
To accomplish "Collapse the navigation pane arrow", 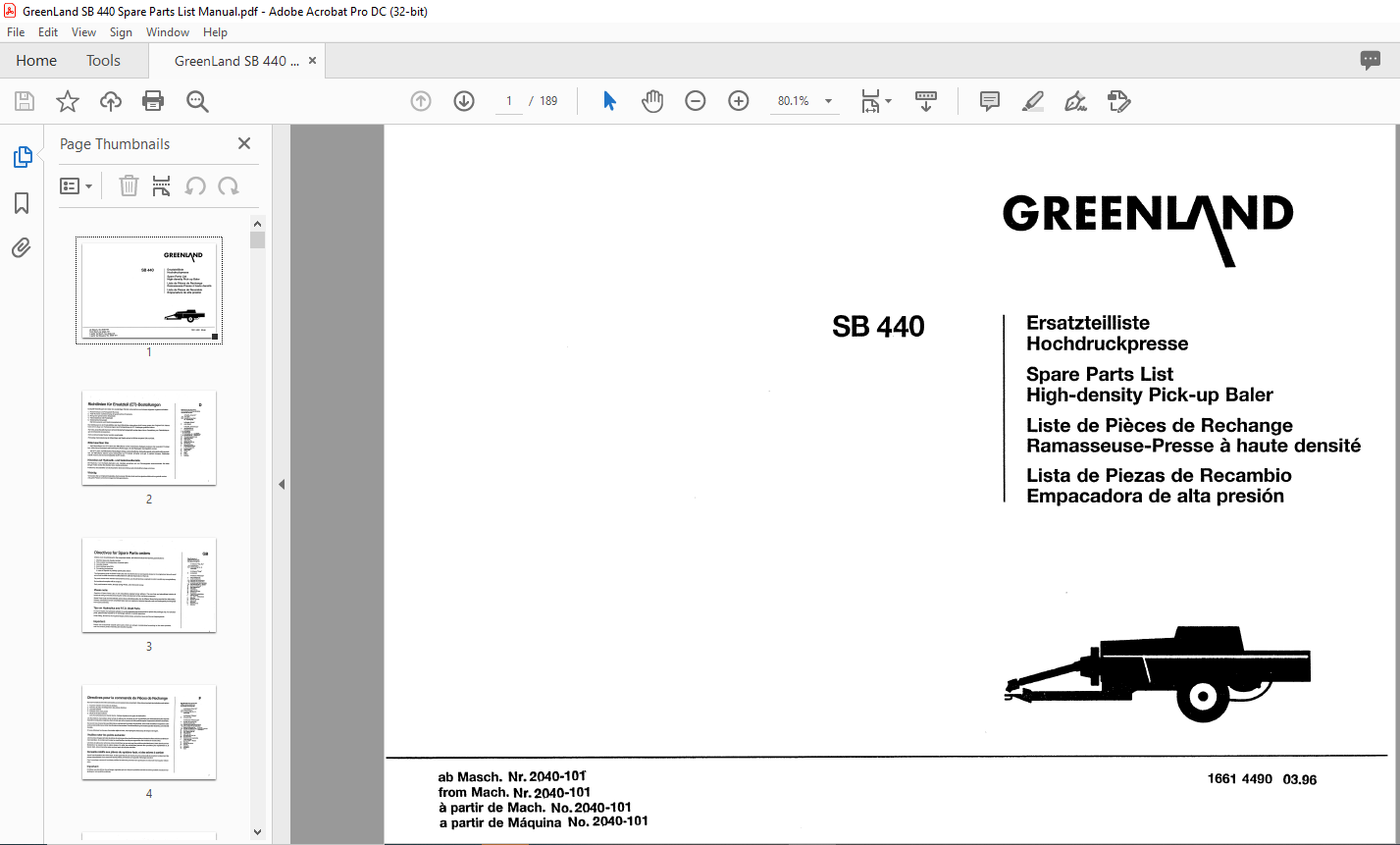I will (283, 484).
